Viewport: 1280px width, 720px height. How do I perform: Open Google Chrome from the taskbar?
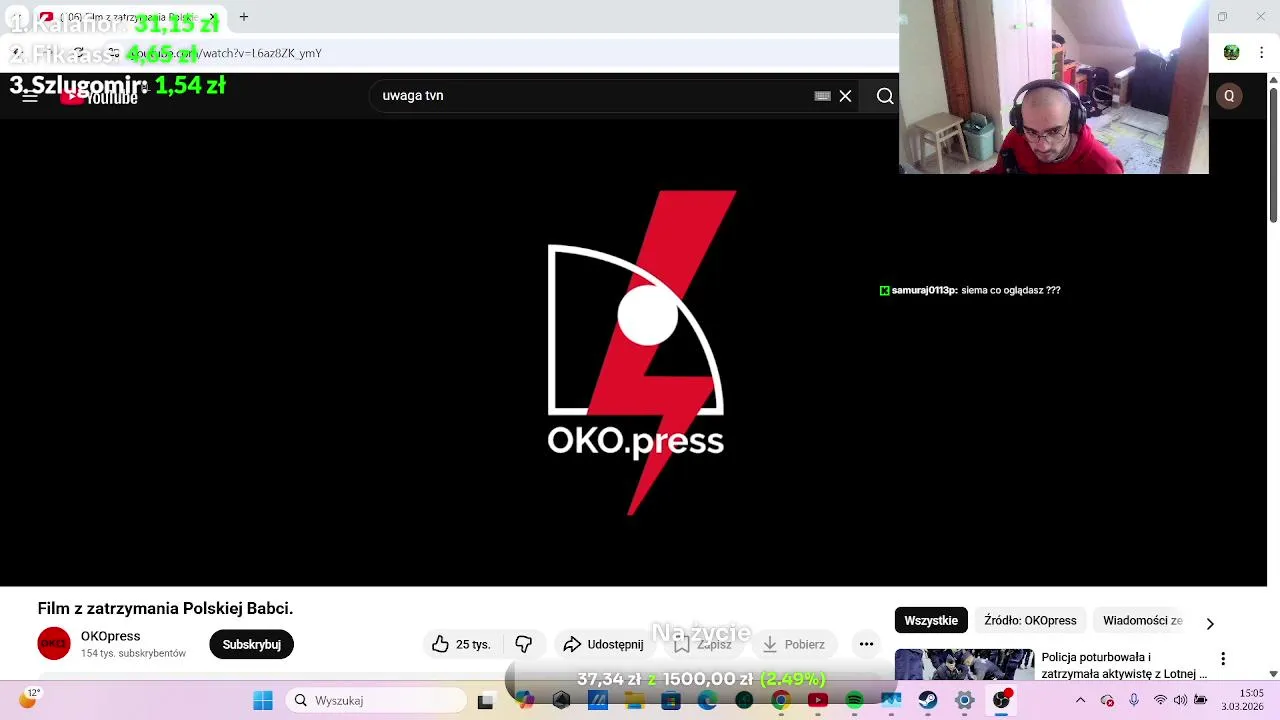(781, 701)
